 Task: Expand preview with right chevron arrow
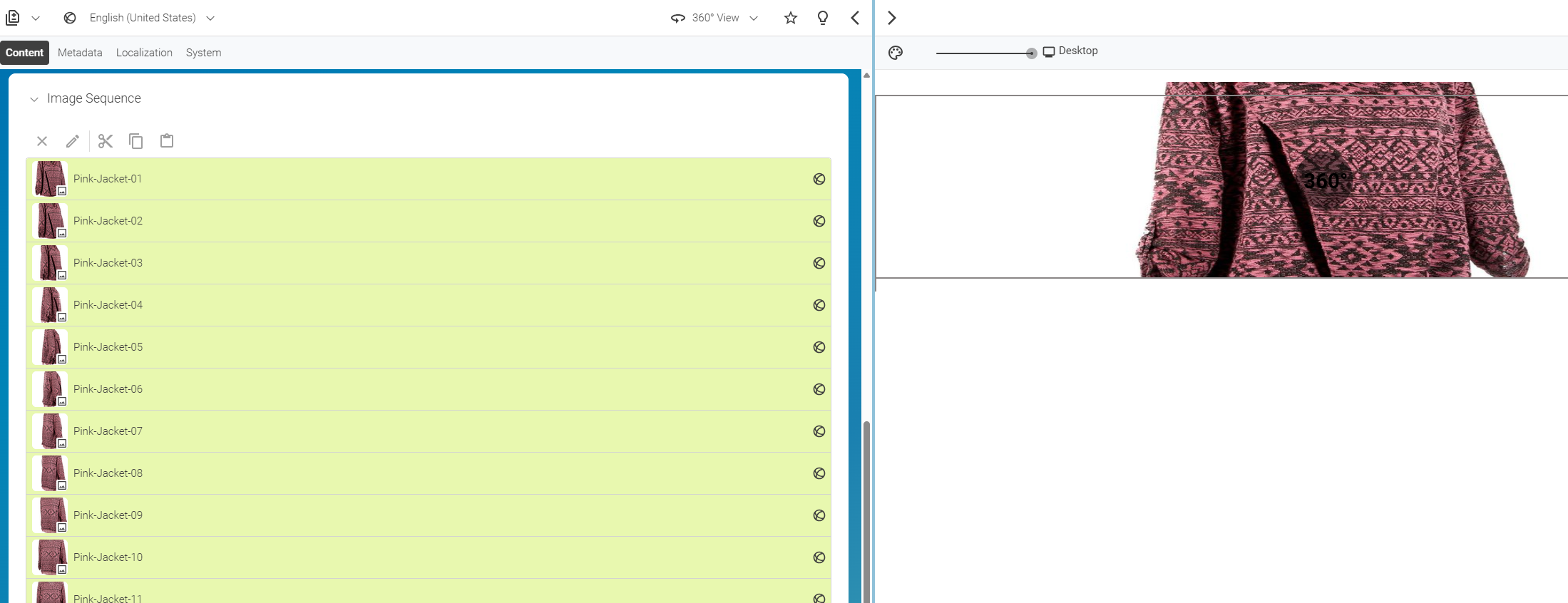click(891, 18)
